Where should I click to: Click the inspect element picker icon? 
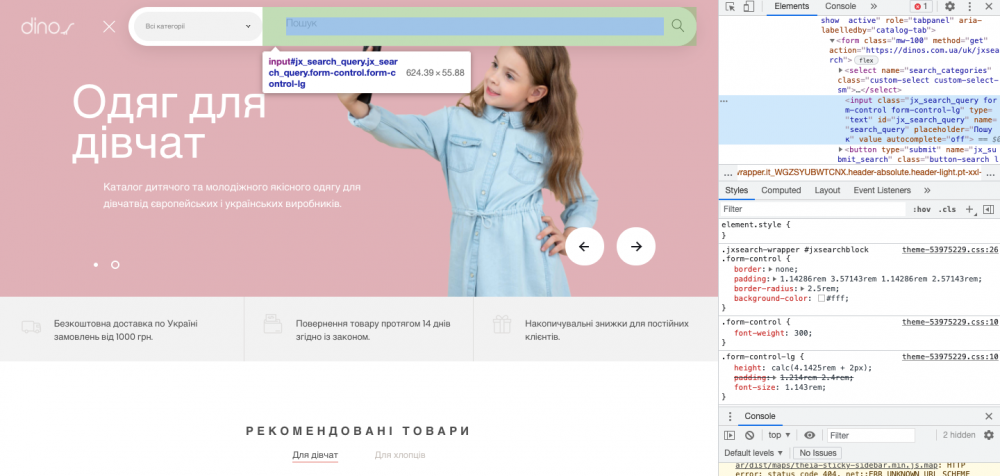coord(730,6)
